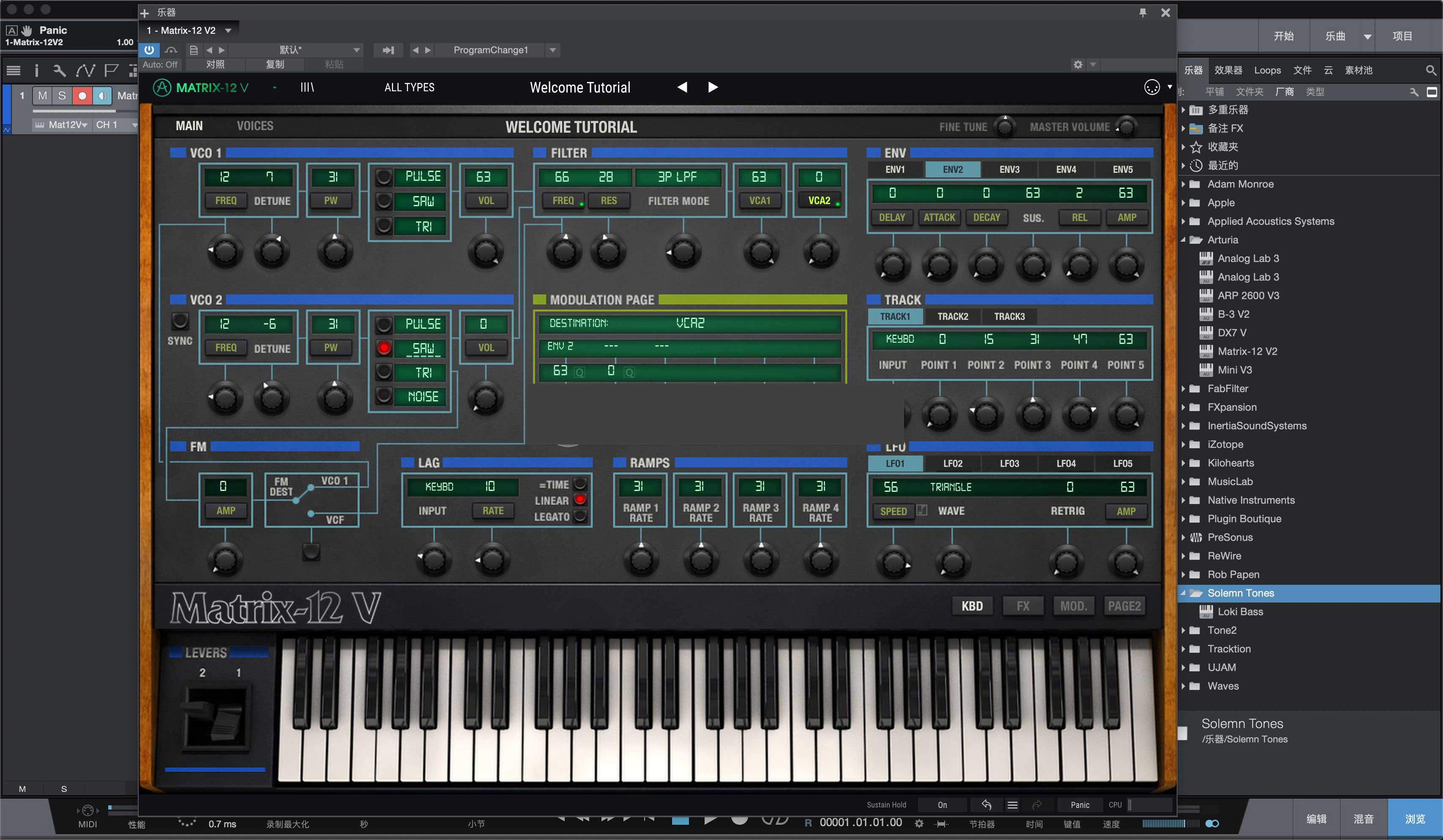Toggle LAG LEGATO switch

point(580,516)
